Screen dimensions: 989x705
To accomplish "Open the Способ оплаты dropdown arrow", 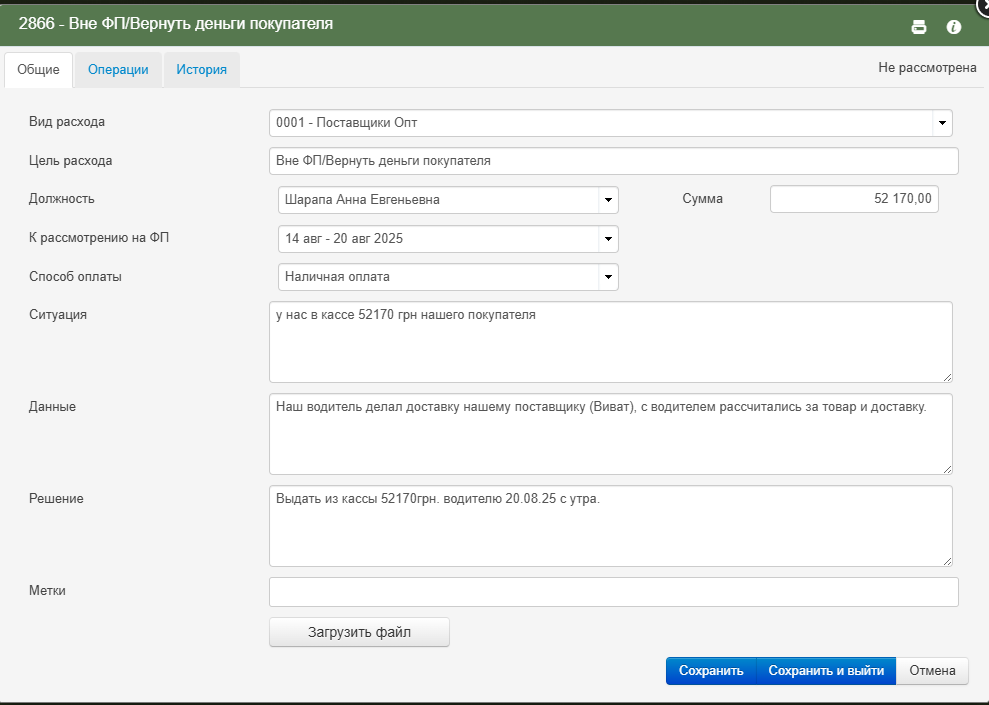I will [x=609, y=277].
